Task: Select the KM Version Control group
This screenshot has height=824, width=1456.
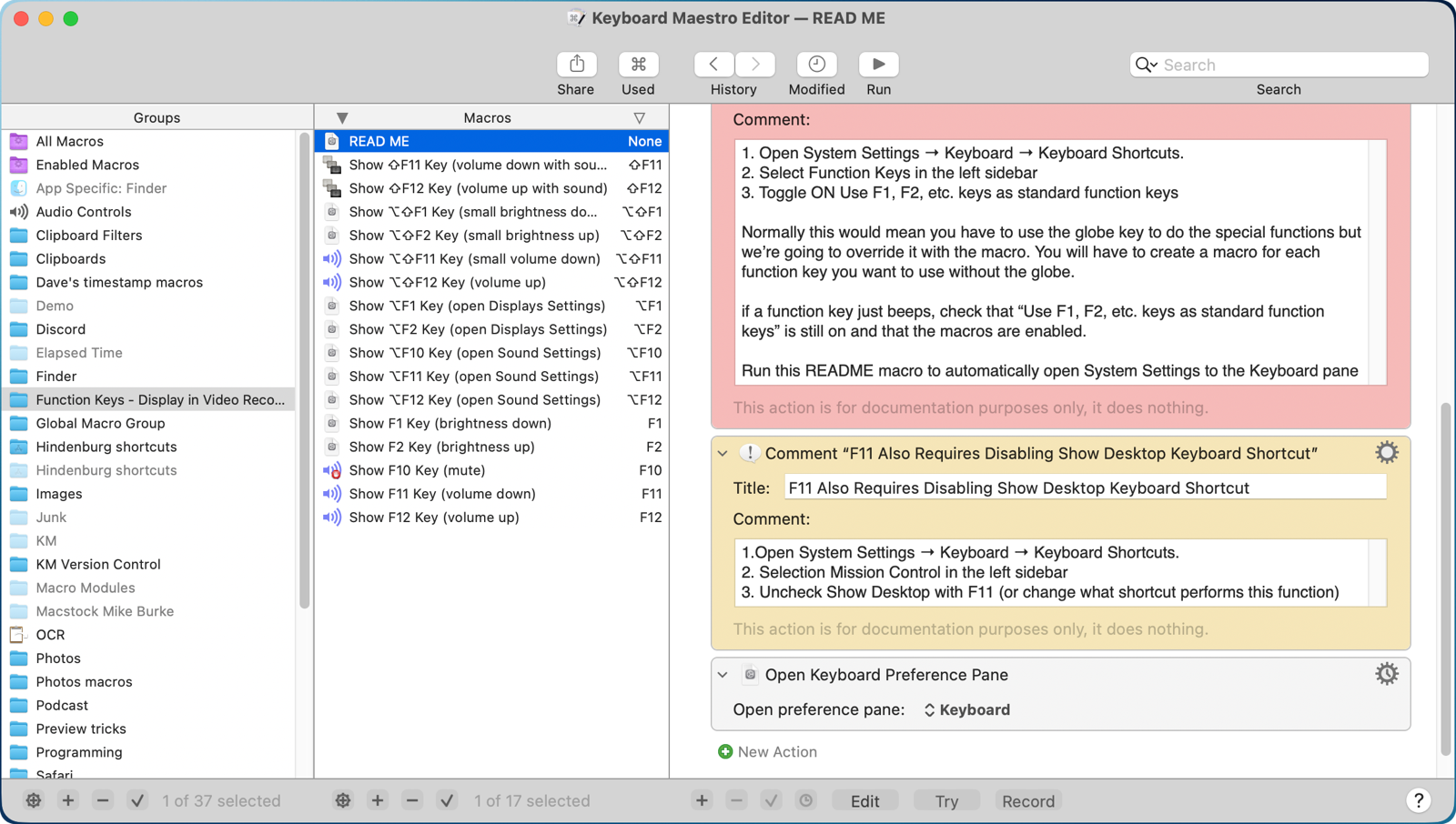Action: click(150, 564)
